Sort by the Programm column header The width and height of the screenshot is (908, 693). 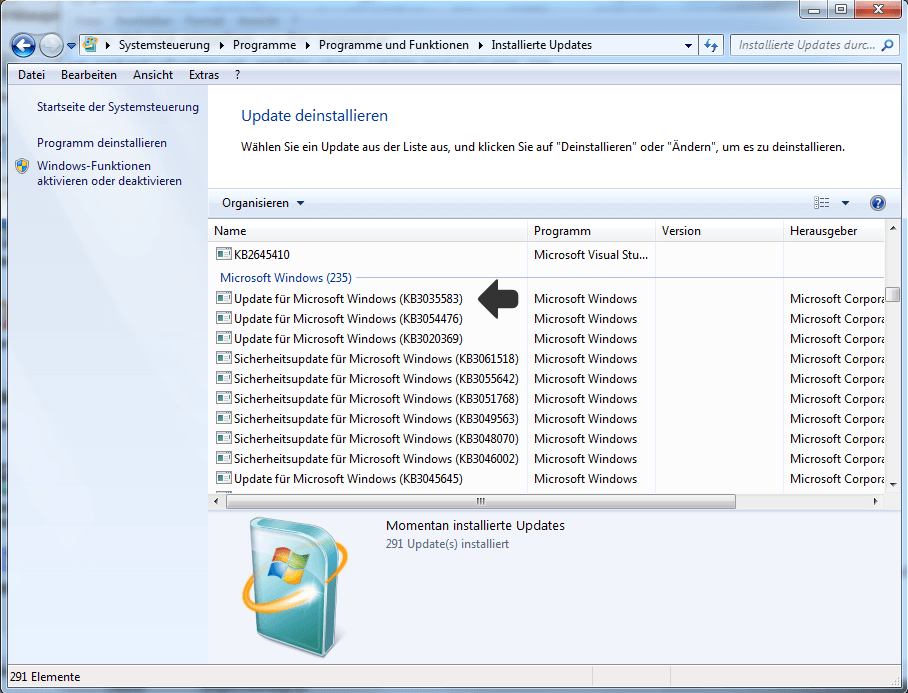point(591,231)
